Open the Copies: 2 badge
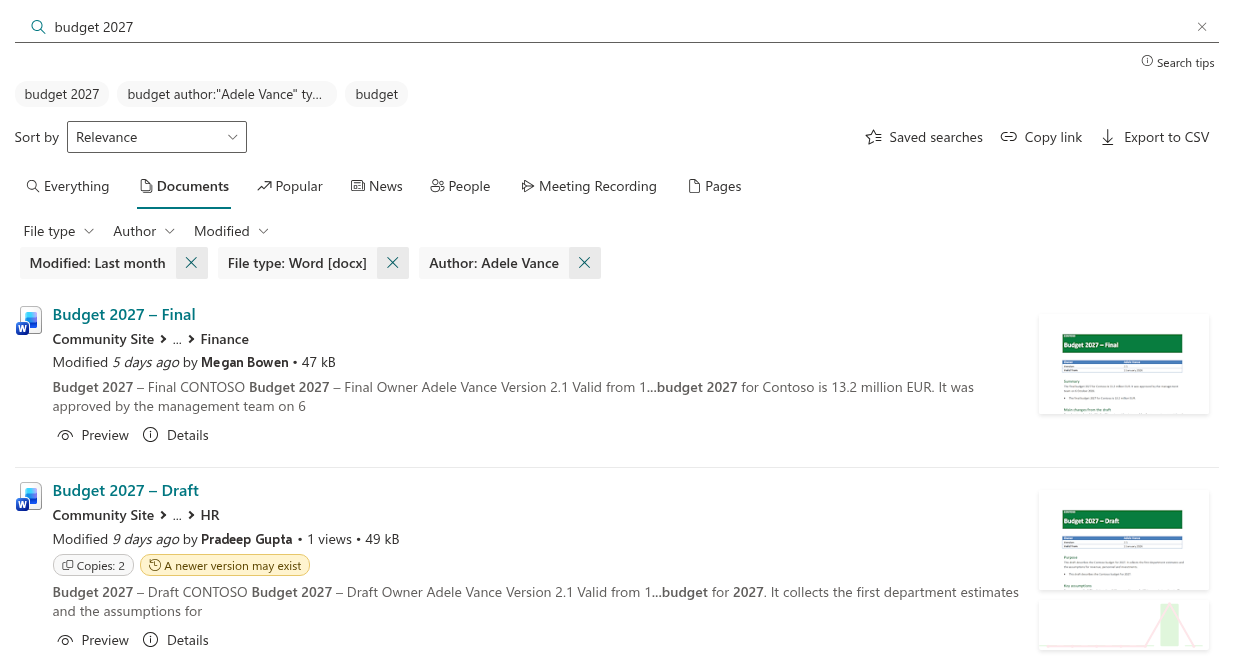This screenshot has height=660, width=1235. (93, 565)
